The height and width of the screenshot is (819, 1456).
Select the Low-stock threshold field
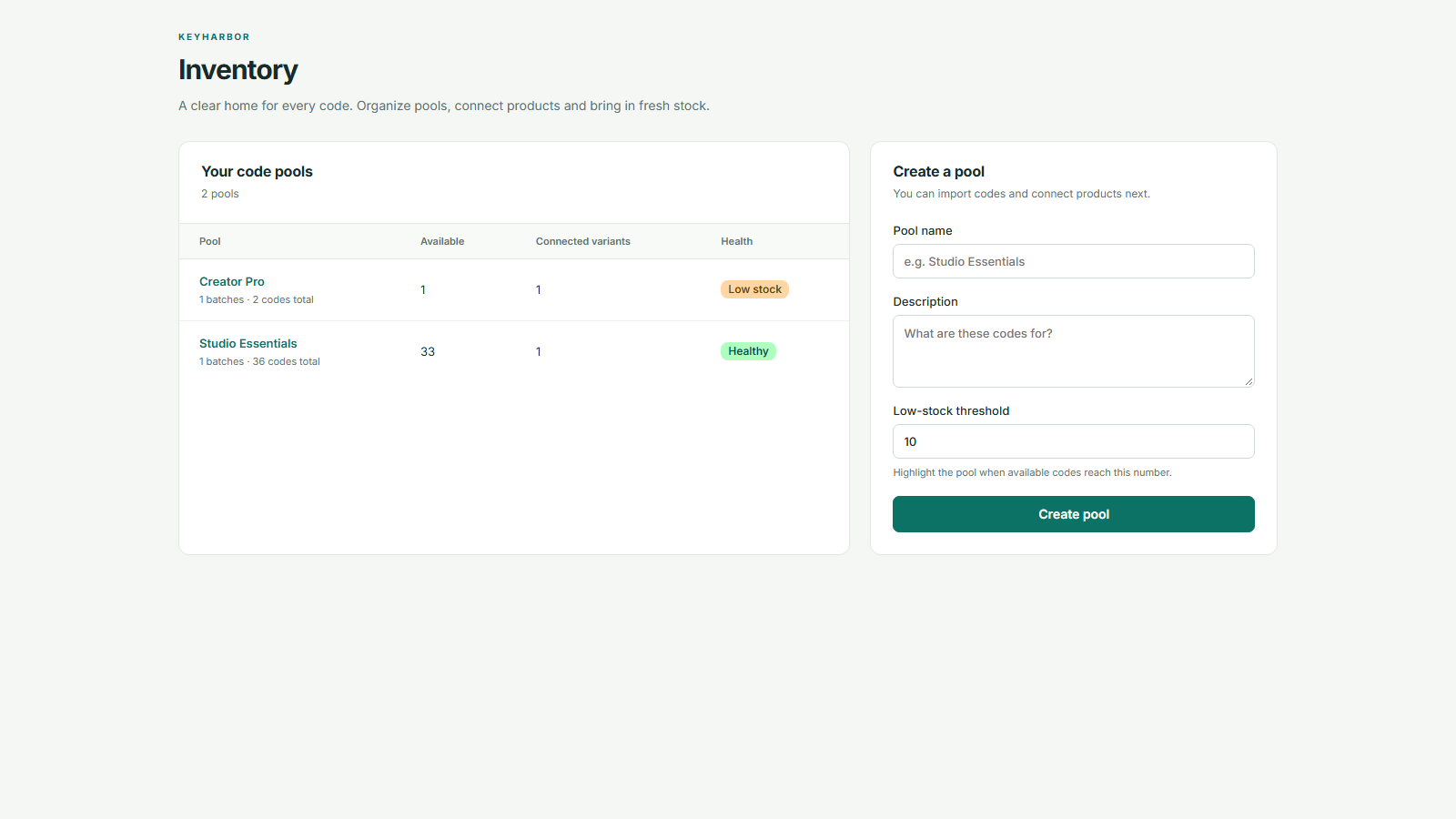tap(1074, 441)
